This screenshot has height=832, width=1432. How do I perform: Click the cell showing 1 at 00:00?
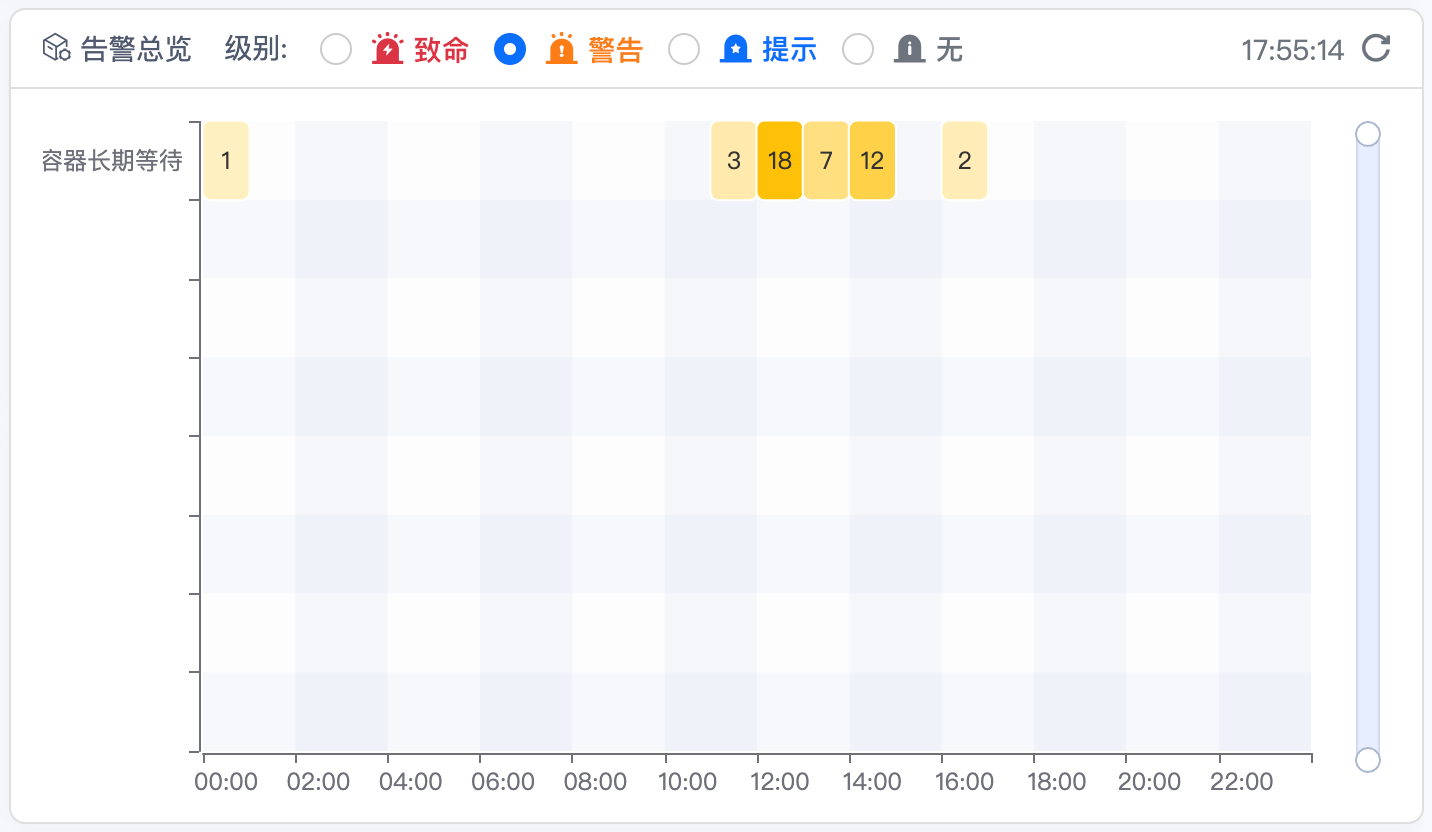[226, 161]
